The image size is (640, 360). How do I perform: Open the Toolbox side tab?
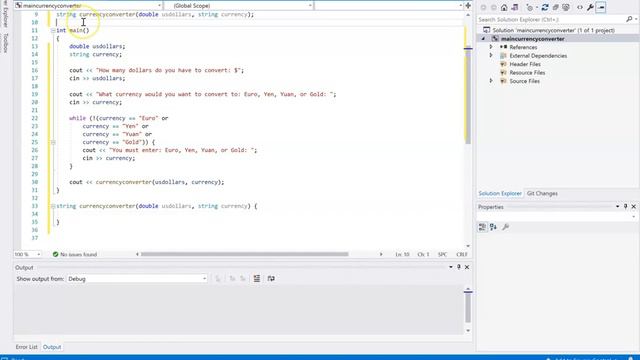(5, 43)
